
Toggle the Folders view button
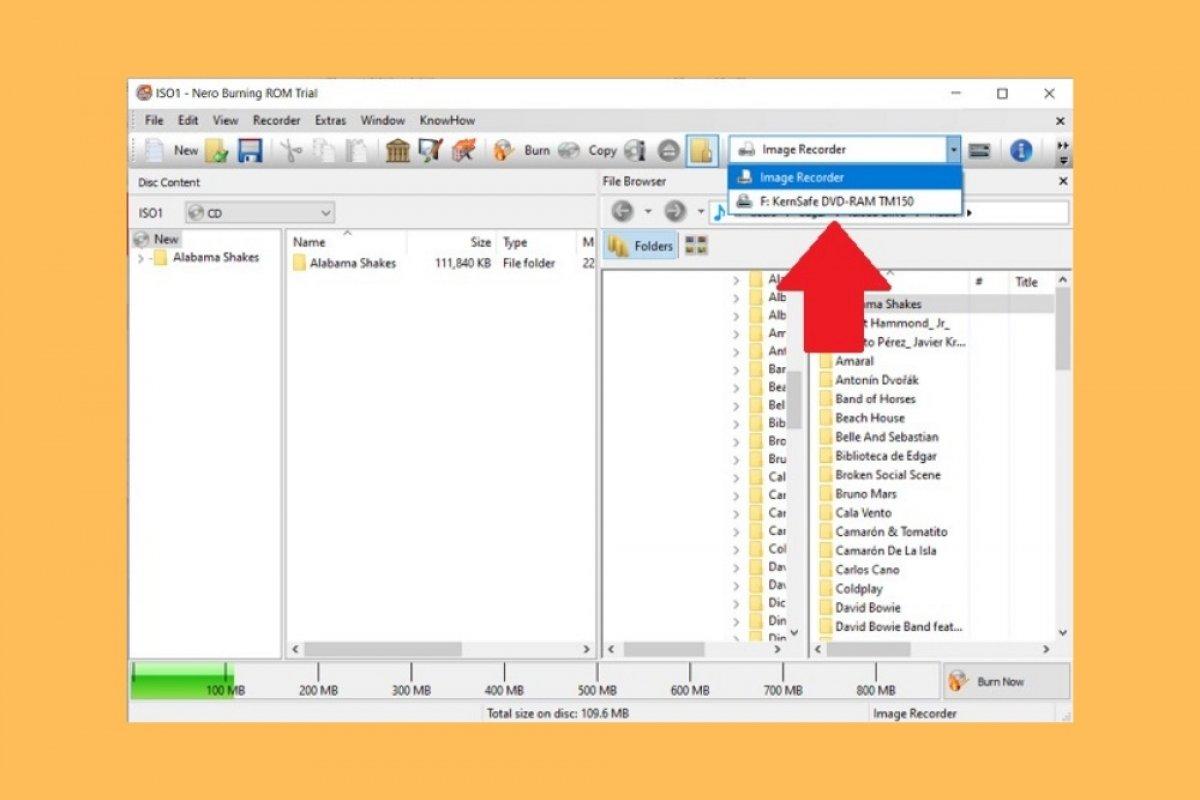(x=641, y=246)
